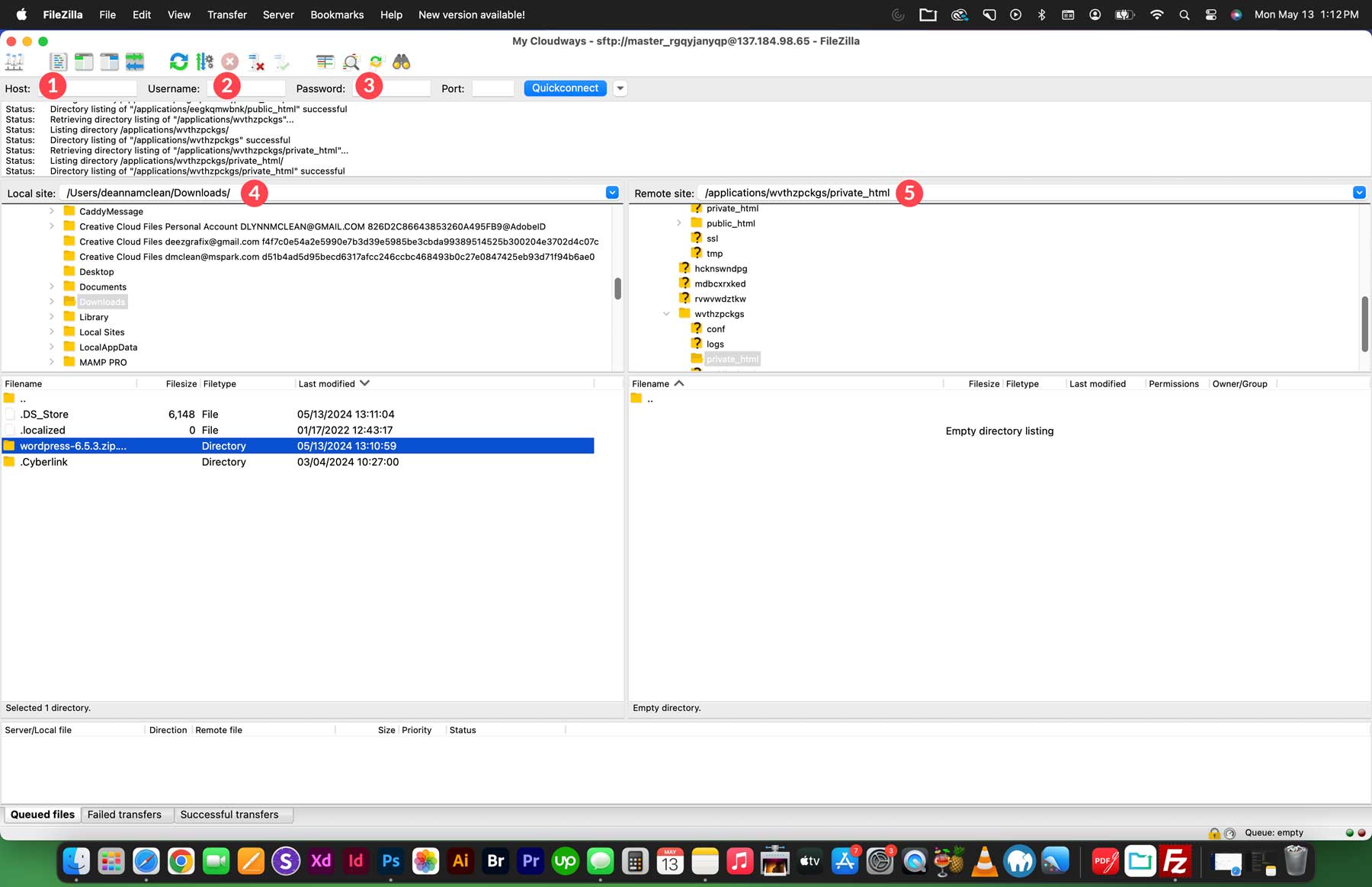Open Spotlight search from the menu bar
The image size is (1372, 887).
(x=1184, y=14)
